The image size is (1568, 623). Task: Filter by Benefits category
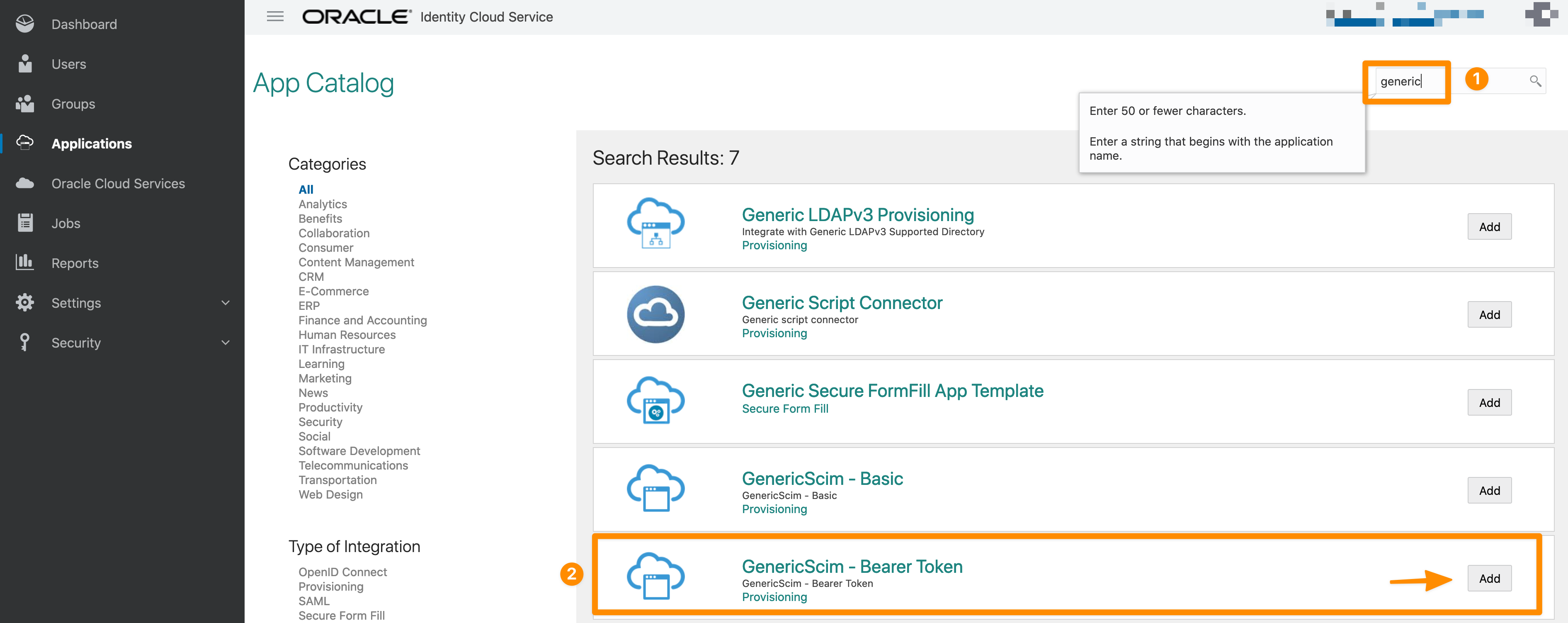[320, 219]
